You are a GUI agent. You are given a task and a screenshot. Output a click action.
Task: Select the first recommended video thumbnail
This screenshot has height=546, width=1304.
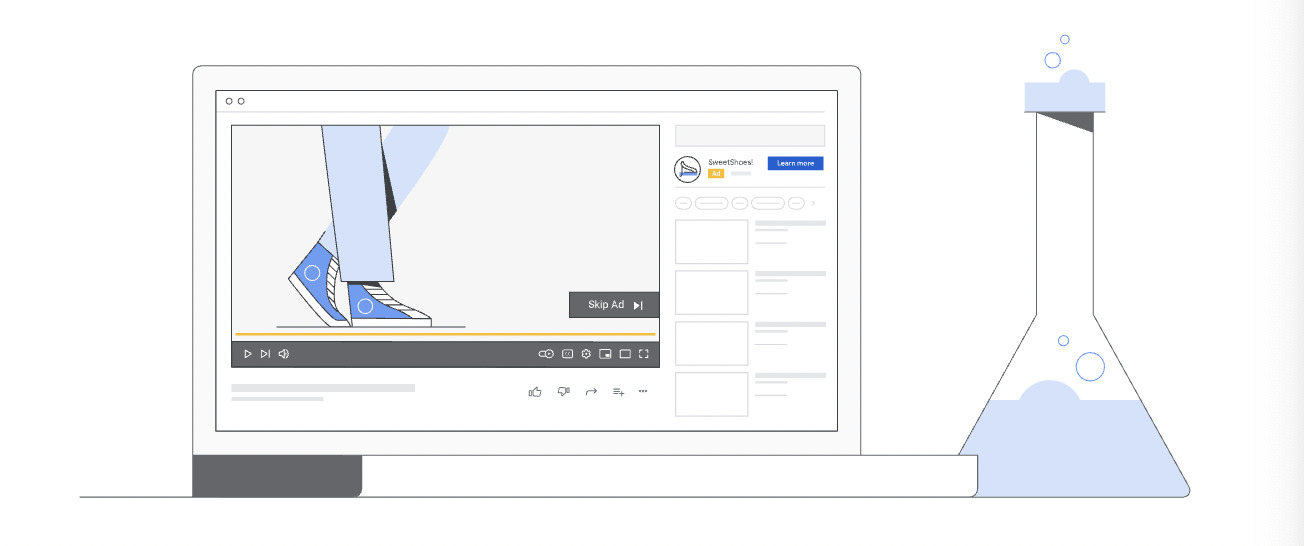click(711, 242)
